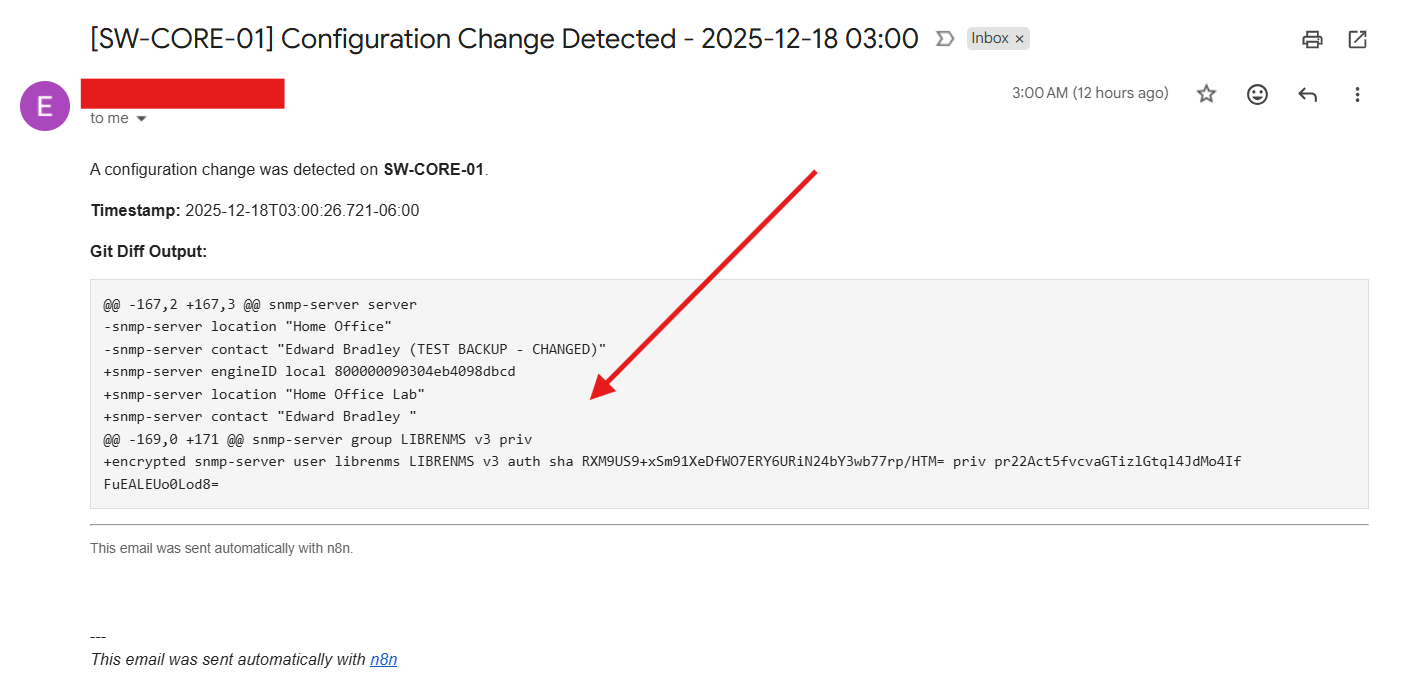Click the purple E sender avatar
Viewport: 1402px width, 680px height.
coord(45,106)
